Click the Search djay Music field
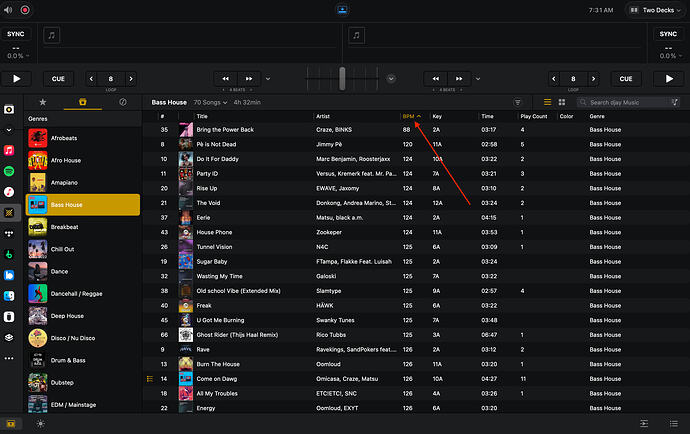Image resolution: width=690 pixels, height=434 pixels. coord(628,103)
